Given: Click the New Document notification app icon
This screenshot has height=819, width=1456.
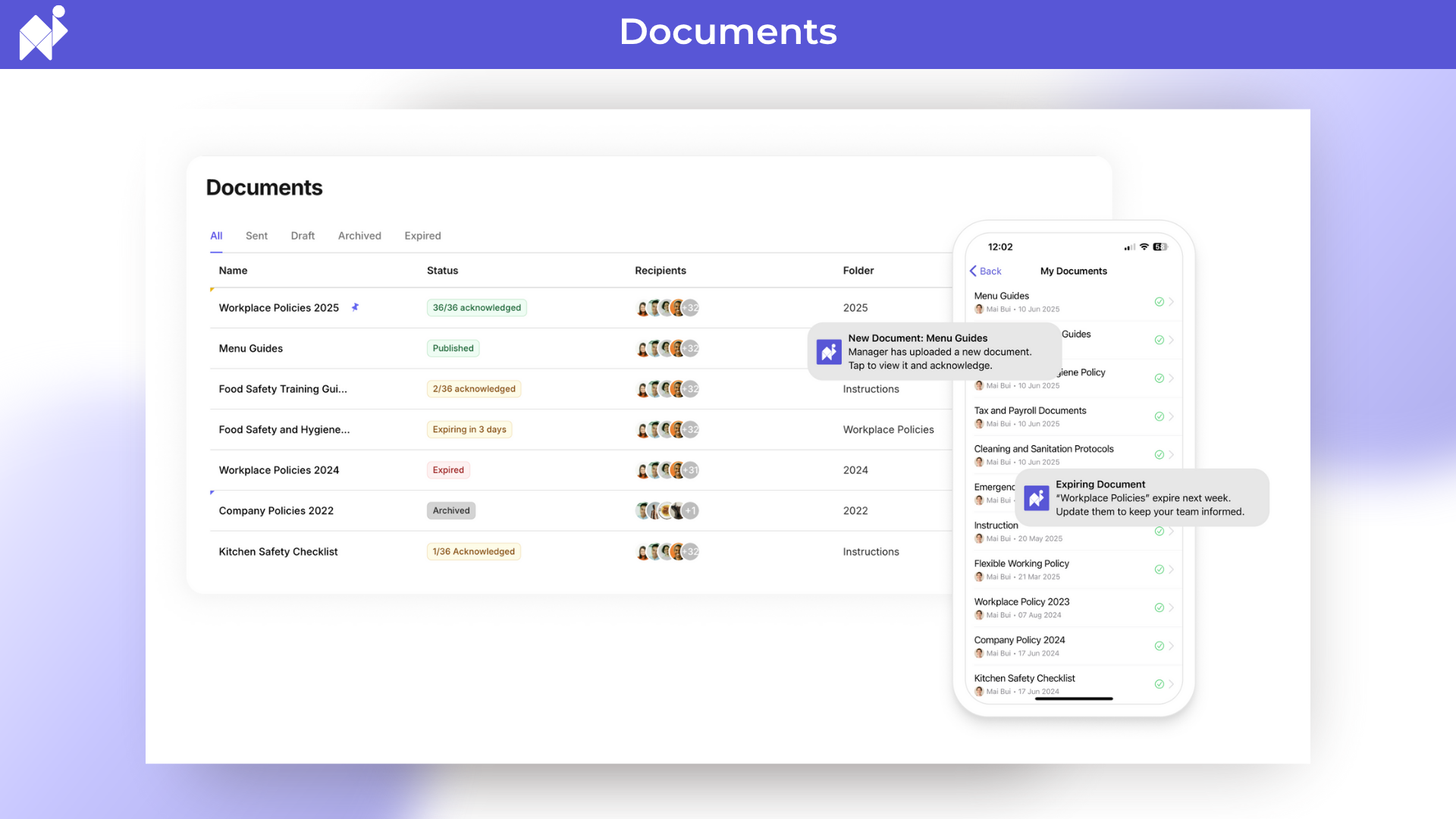Looking at the screenshot, I should click(x=829, y=352).
